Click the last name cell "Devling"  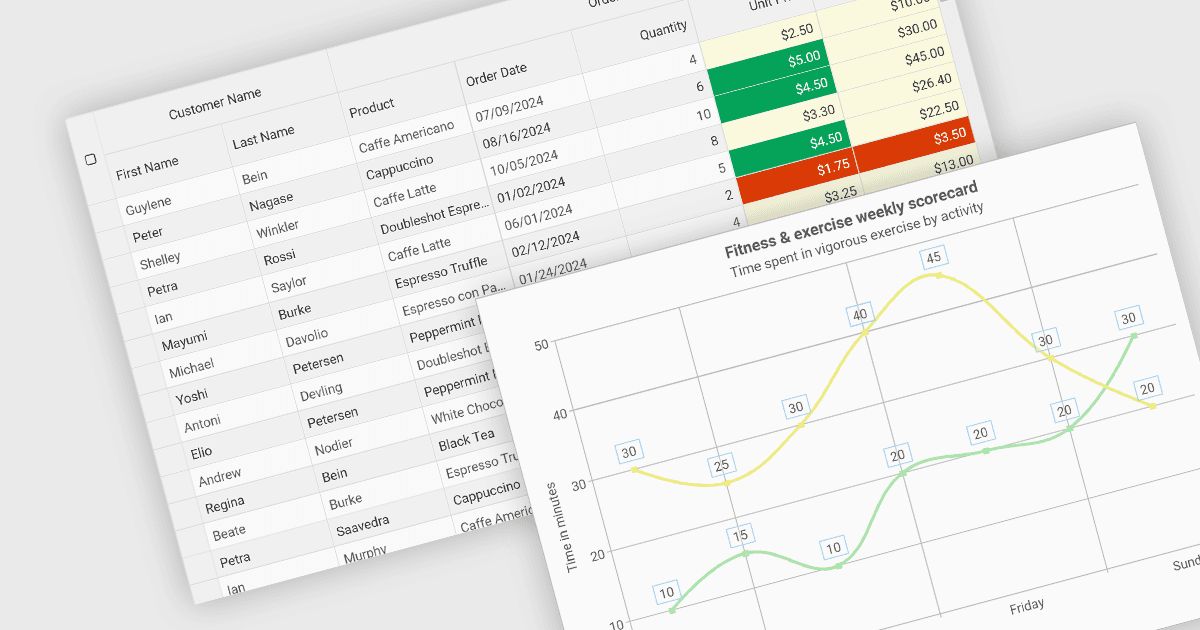[x=321, y=393]
